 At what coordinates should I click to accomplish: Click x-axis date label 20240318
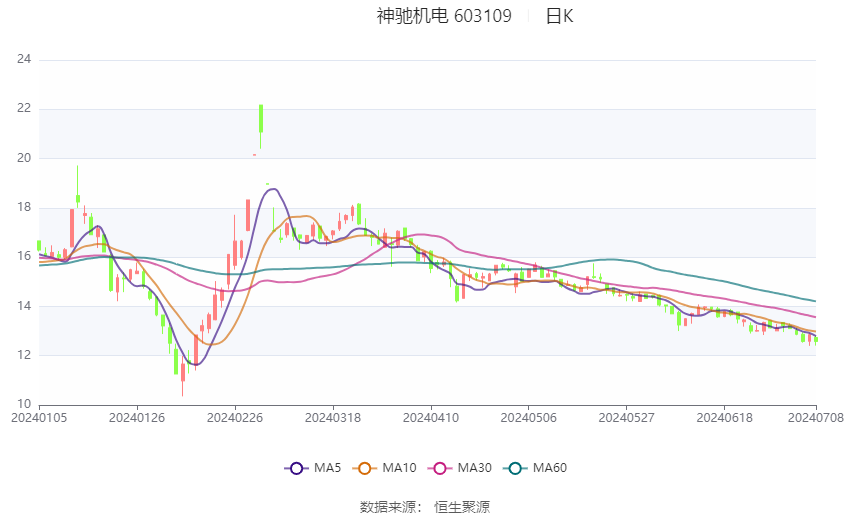(333, 418)
